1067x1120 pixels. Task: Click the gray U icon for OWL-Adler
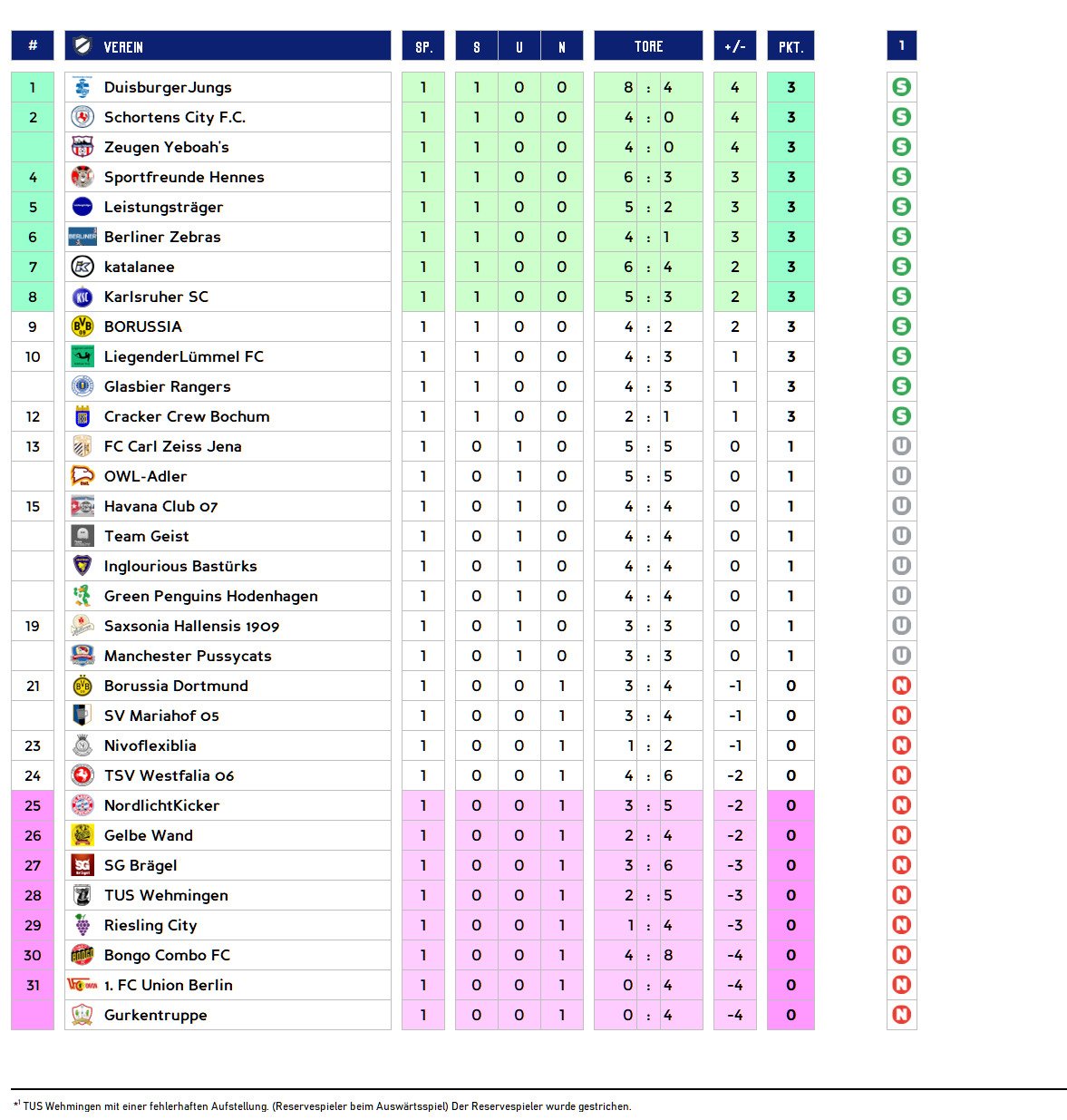pyautogui.click(x=901, y=476)
